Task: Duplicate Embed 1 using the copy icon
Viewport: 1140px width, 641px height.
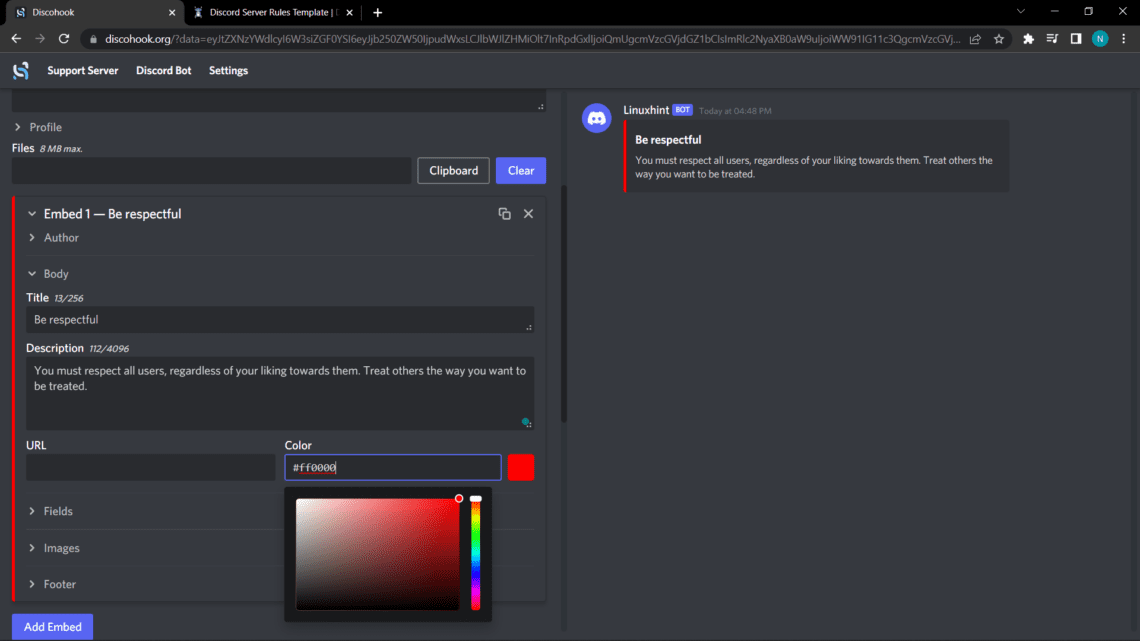Action: [505, 214]
